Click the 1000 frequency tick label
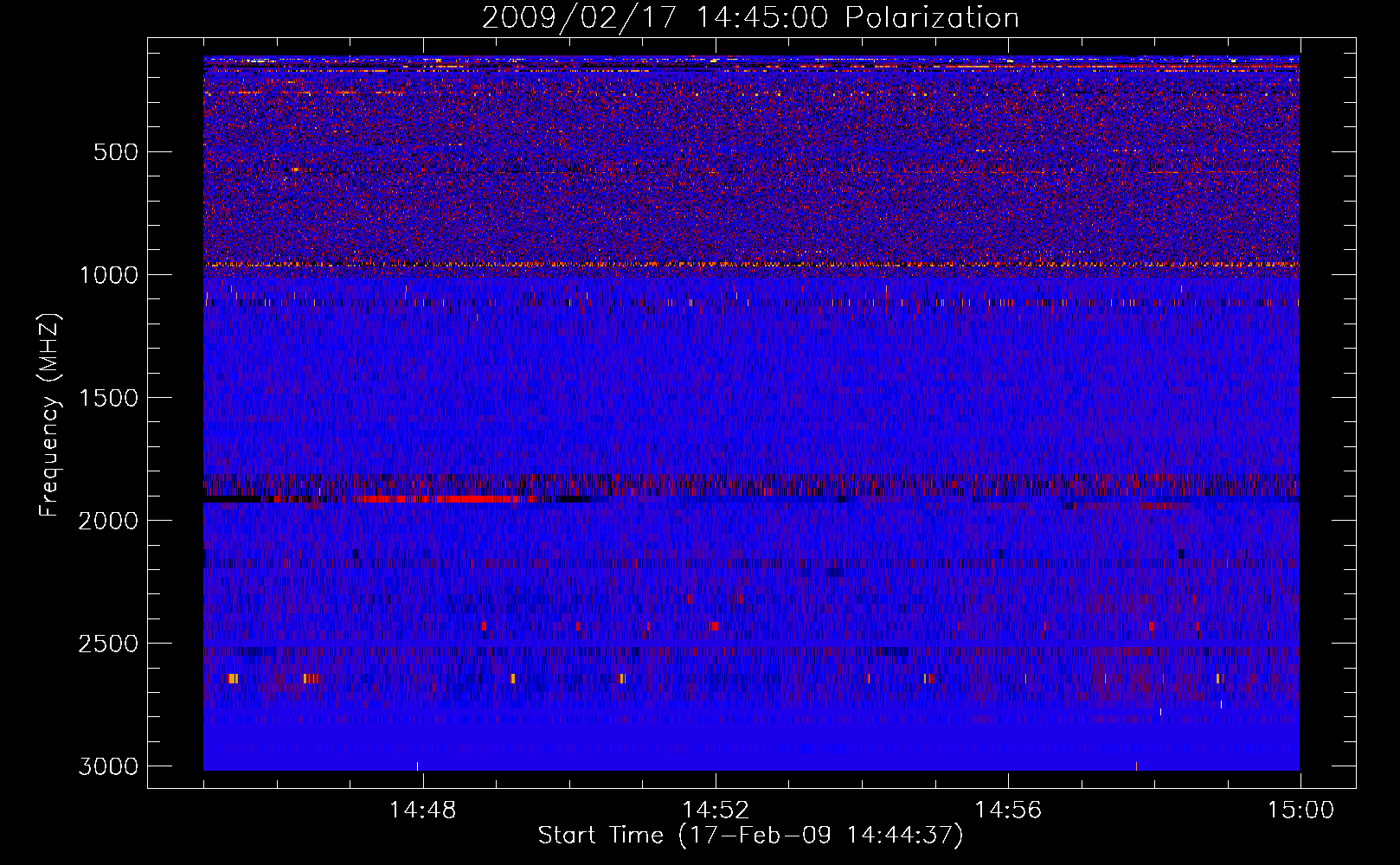This screenshot has width=1400, height=865. [x=108, y=275]
